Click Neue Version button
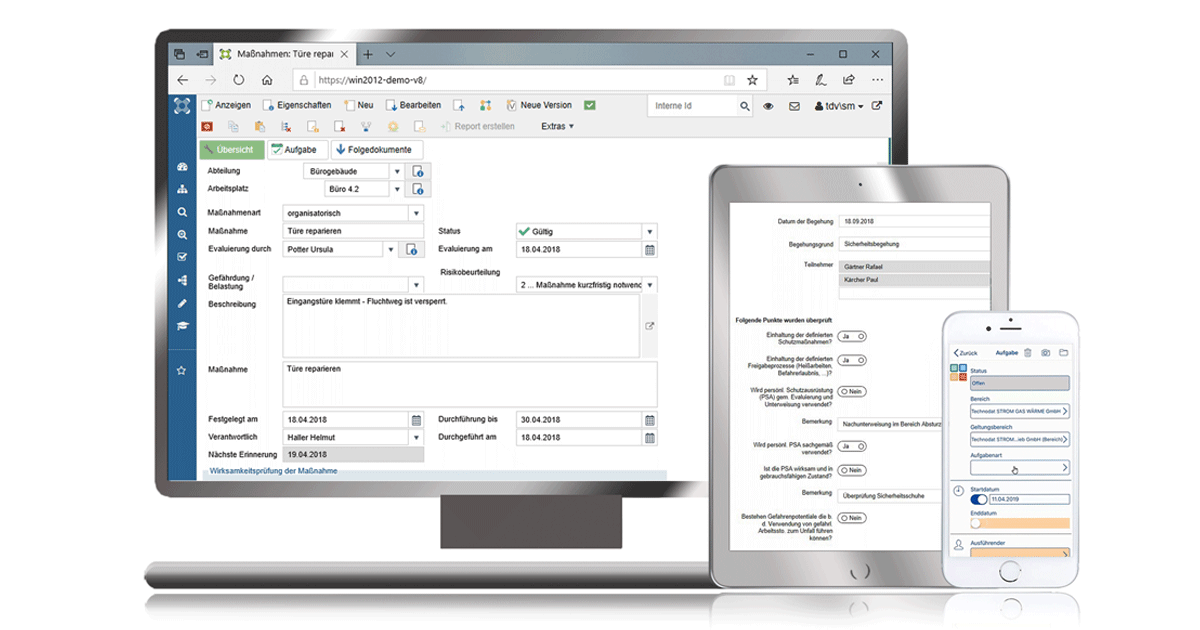 [x=539, y=105]
